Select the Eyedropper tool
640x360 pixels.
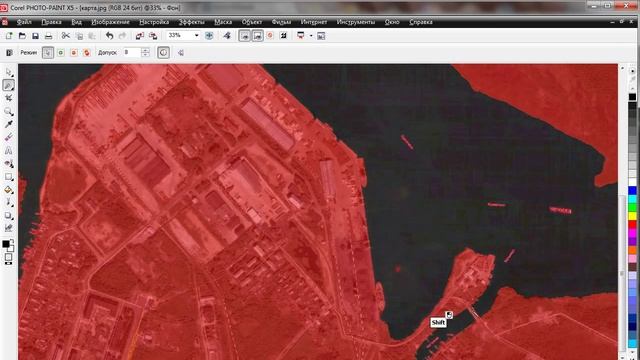9,124
